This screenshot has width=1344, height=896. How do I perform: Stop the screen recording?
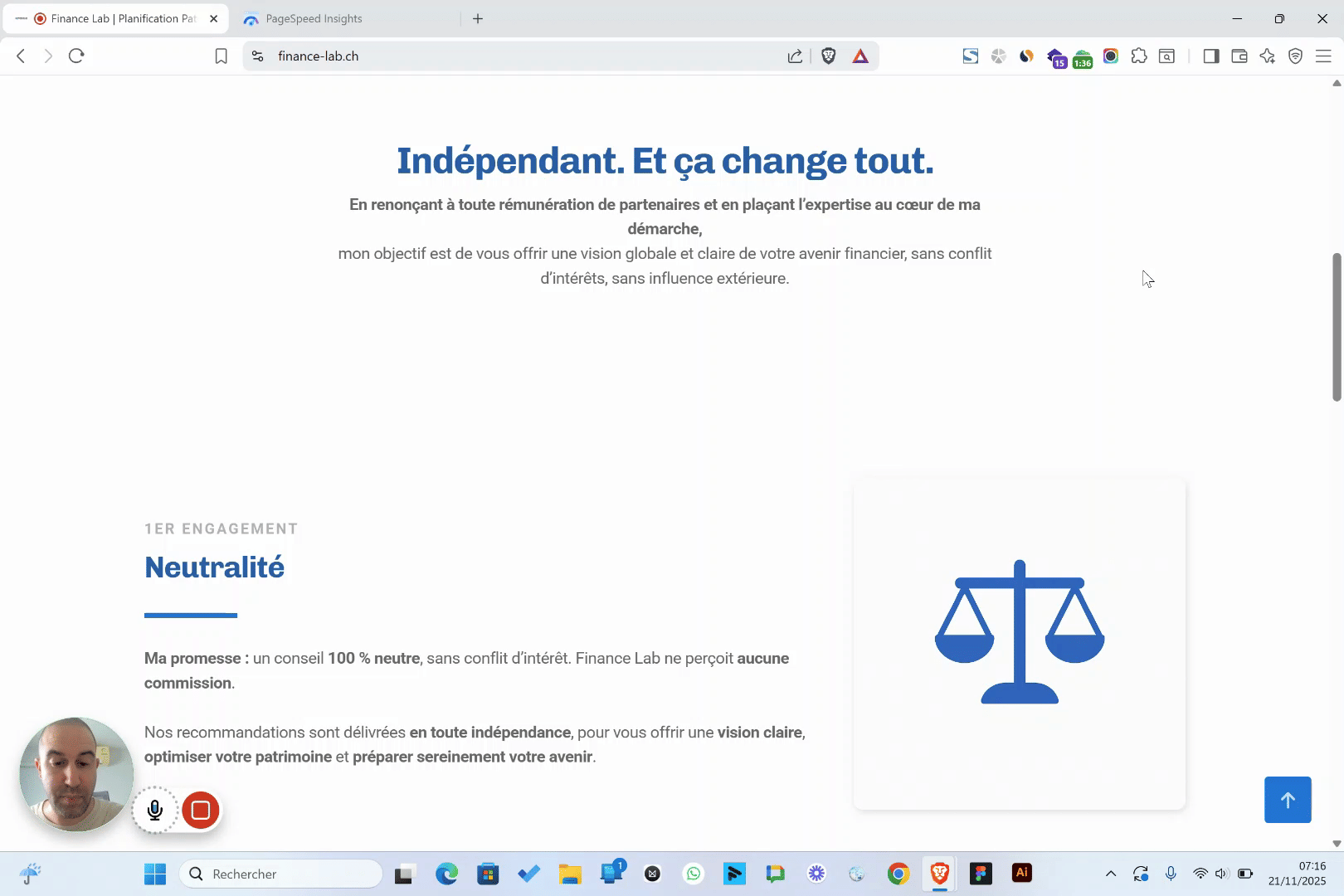201,810
